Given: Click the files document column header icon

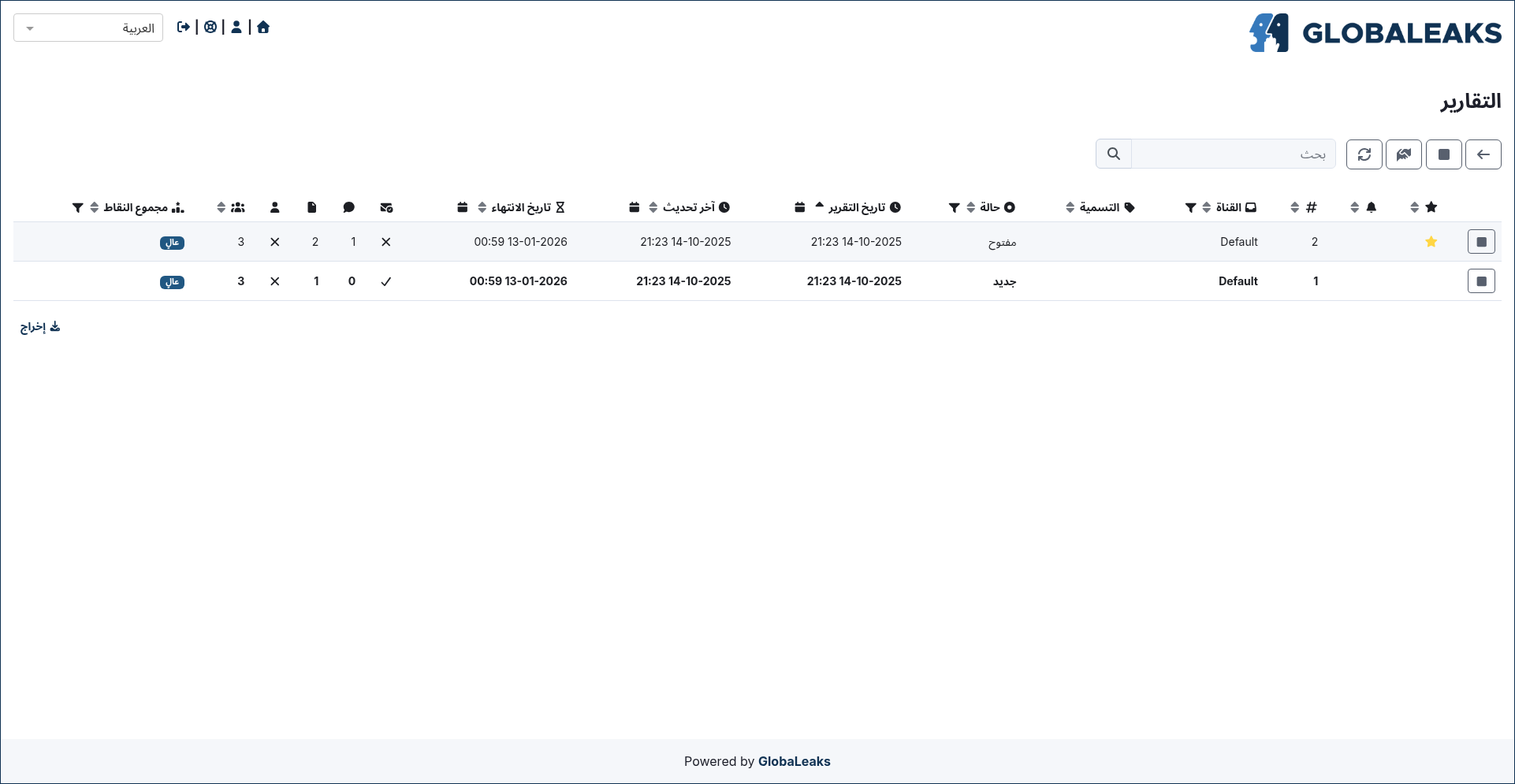Looking at the screenshot, I should click(x=312, y=207).
